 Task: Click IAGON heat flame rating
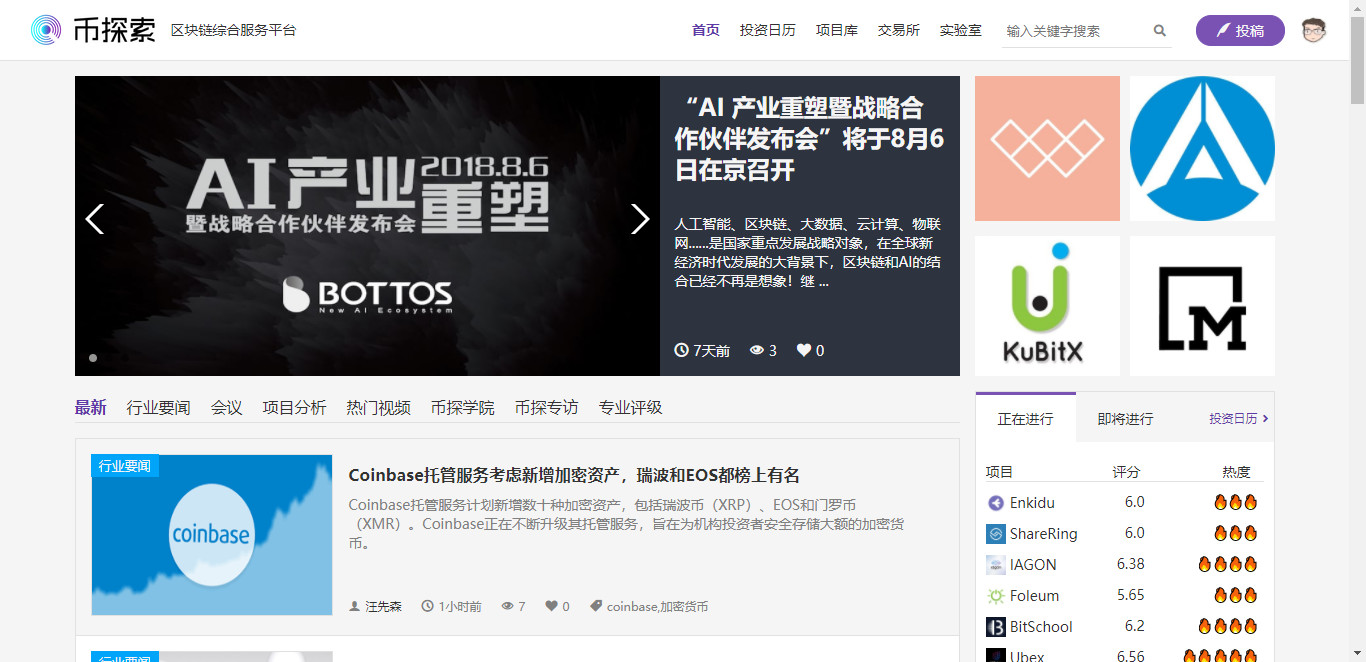[1228, 564]
